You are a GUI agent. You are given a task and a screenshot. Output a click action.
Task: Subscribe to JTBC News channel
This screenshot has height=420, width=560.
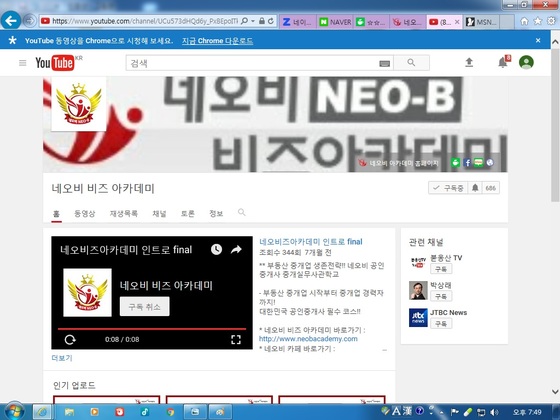click(441, 324)
